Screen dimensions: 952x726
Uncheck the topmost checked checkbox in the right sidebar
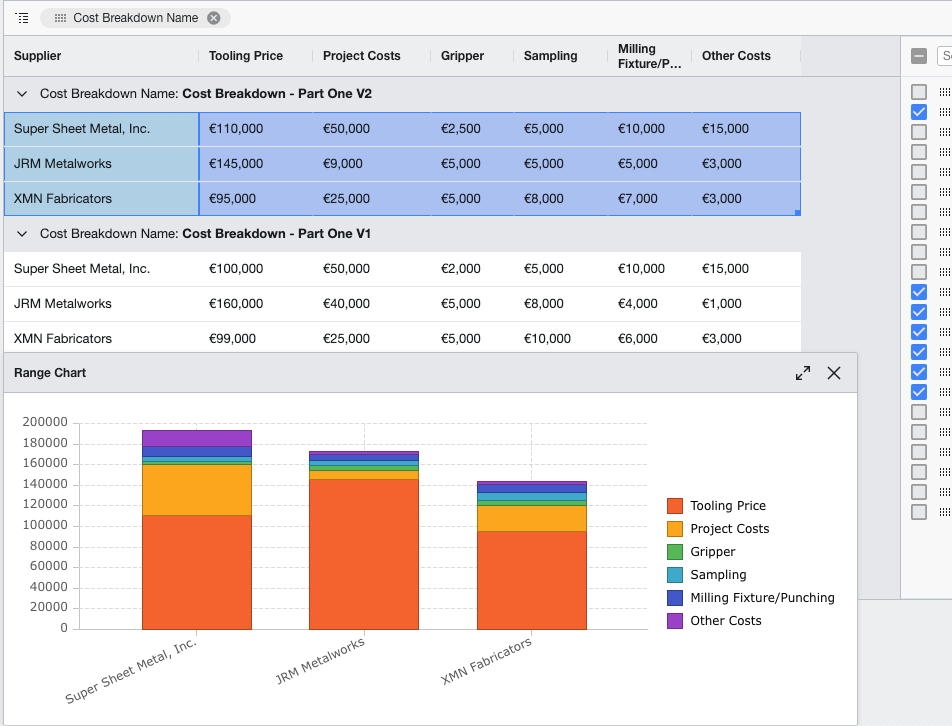click(918, 112)
